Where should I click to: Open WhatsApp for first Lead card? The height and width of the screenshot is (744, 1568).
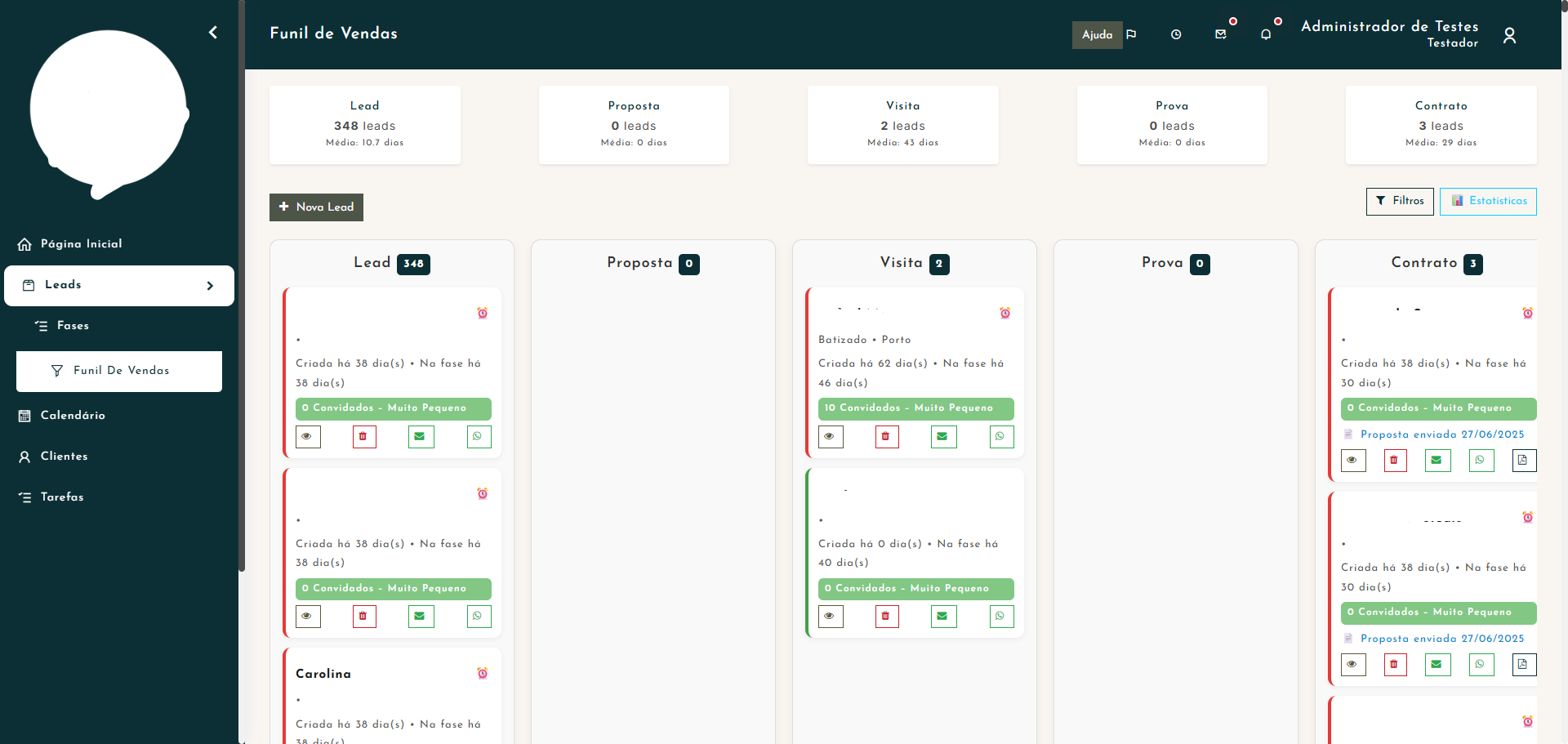pos(478,436)
